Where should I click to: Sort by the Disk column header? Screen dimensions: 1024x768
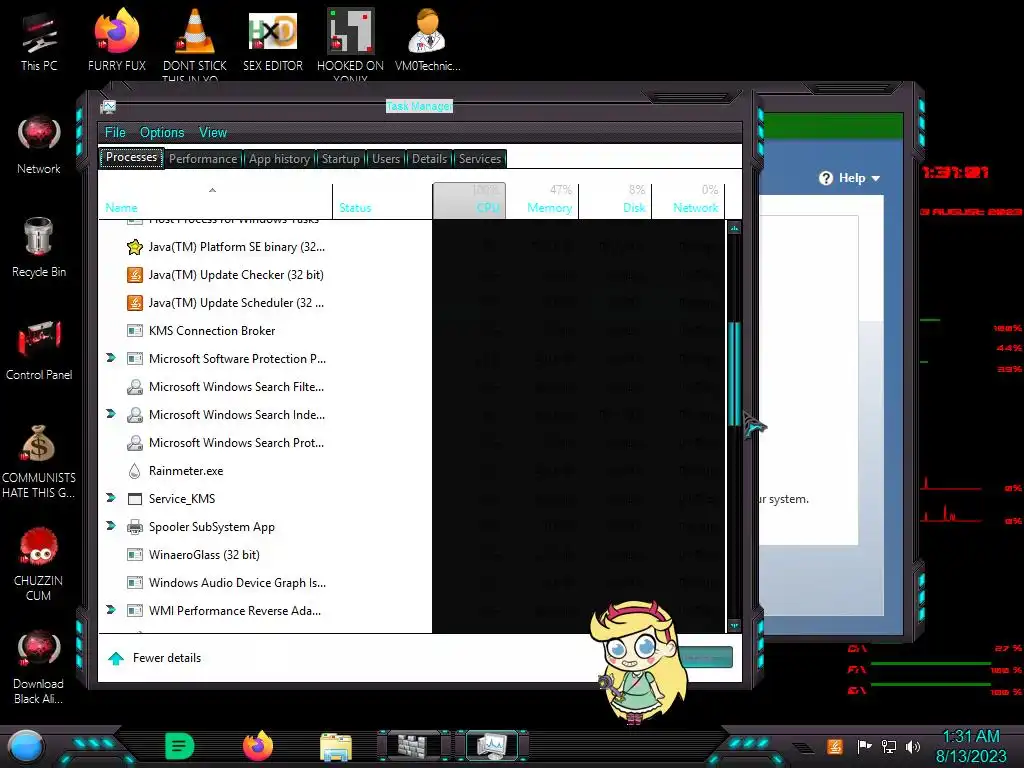pos(615,200)
